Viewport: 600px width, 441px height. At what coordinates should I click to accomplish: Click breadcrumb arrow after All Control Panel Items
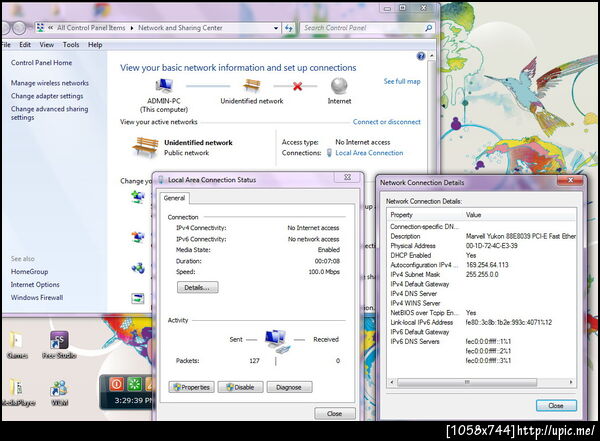132,28
